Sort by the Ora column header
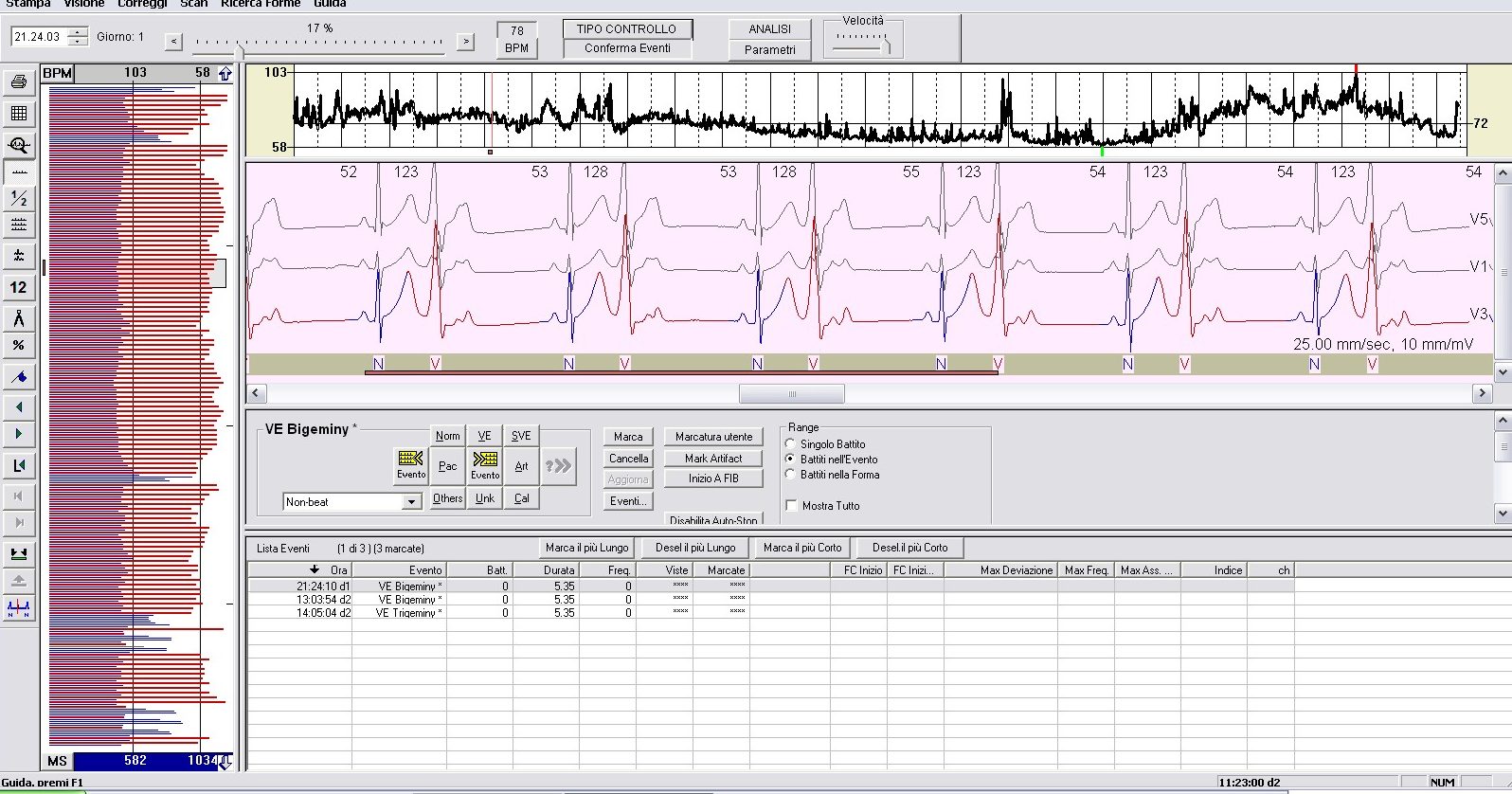Viewport: 1512px width, 794px height. pos(300,570)
